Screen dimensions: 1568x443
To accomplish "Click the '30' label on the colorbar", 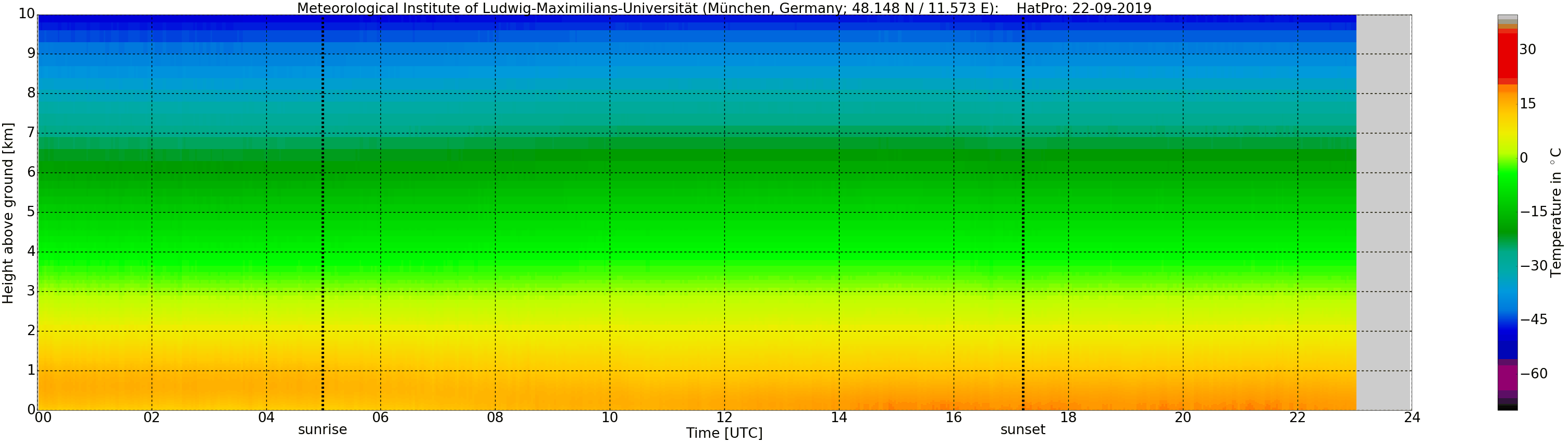I will tap(1527, 50).
